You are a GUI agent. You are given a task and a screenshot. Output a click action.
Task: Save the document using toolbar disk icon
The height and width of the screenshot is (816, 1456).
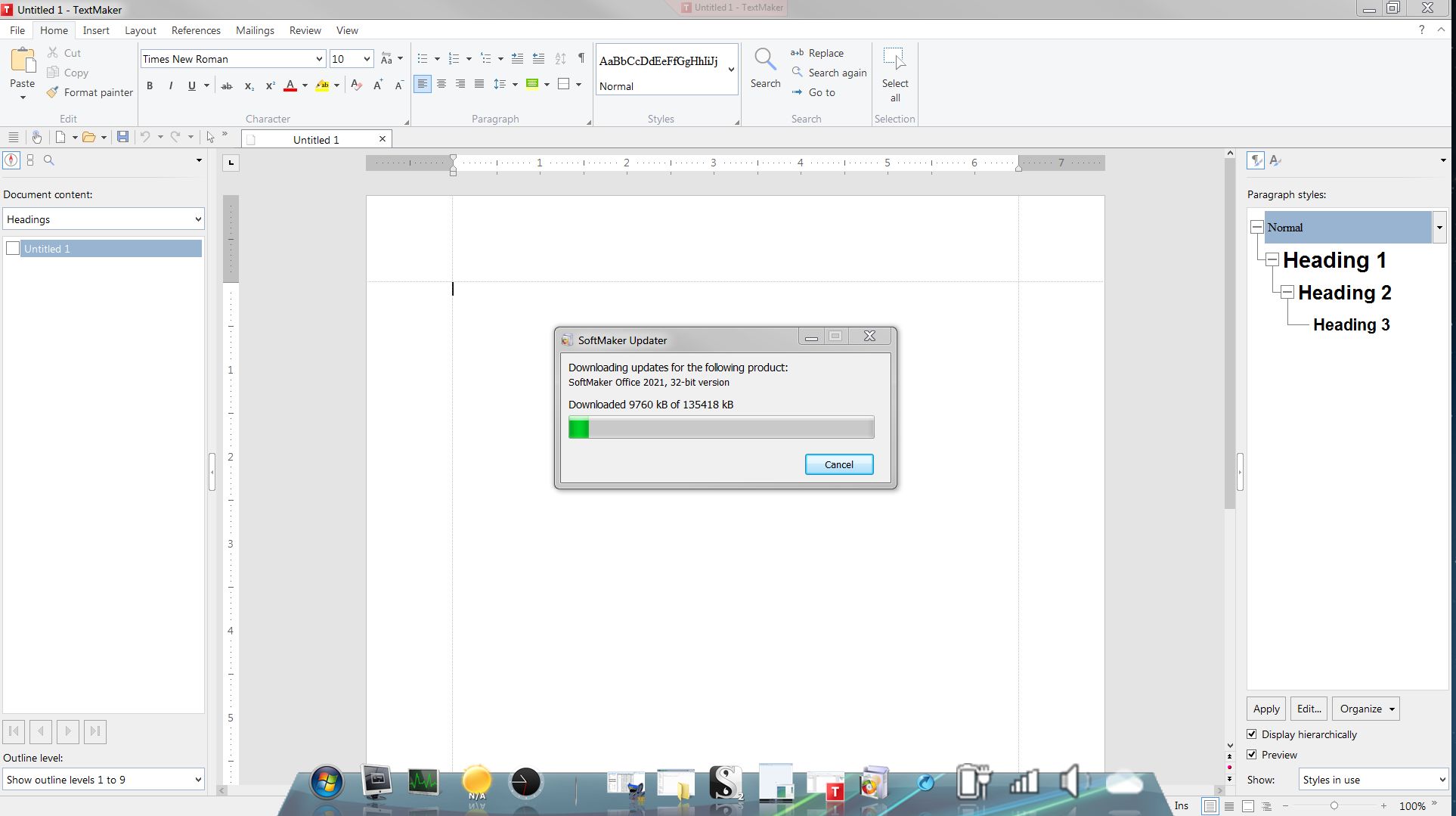[x=122, y=137]
